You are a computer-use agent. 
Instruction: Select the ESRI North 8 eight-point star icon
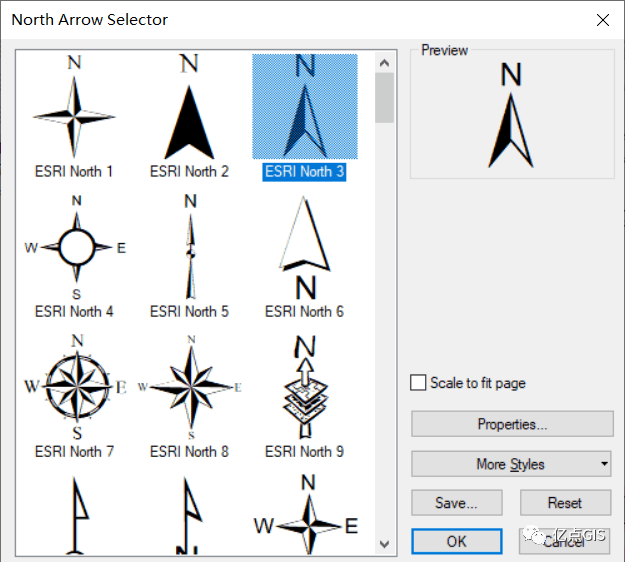(x=191, y=387)
